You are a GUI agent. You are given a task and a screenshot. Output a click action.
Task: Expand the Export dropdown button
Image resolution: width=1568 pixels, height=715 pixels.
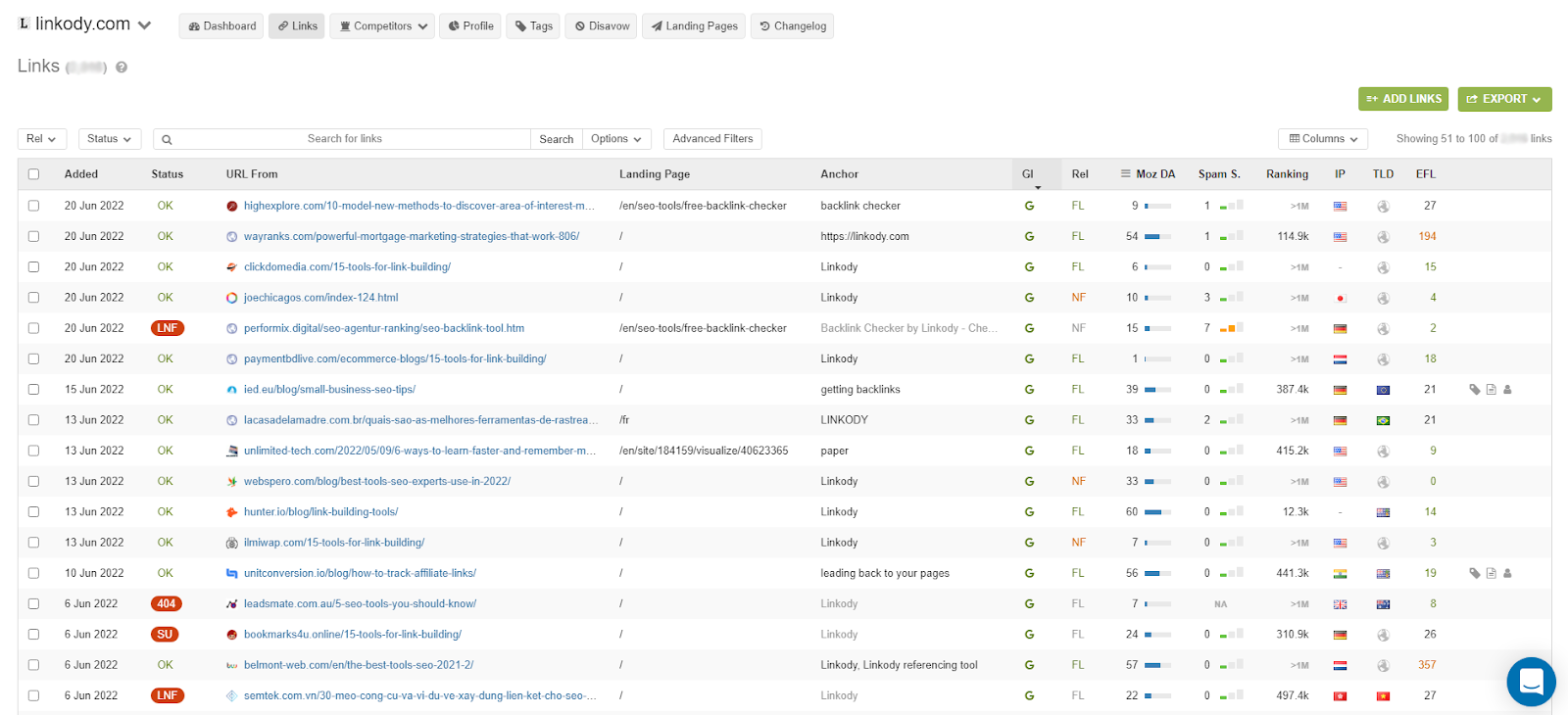click(x=1504, y=99)
